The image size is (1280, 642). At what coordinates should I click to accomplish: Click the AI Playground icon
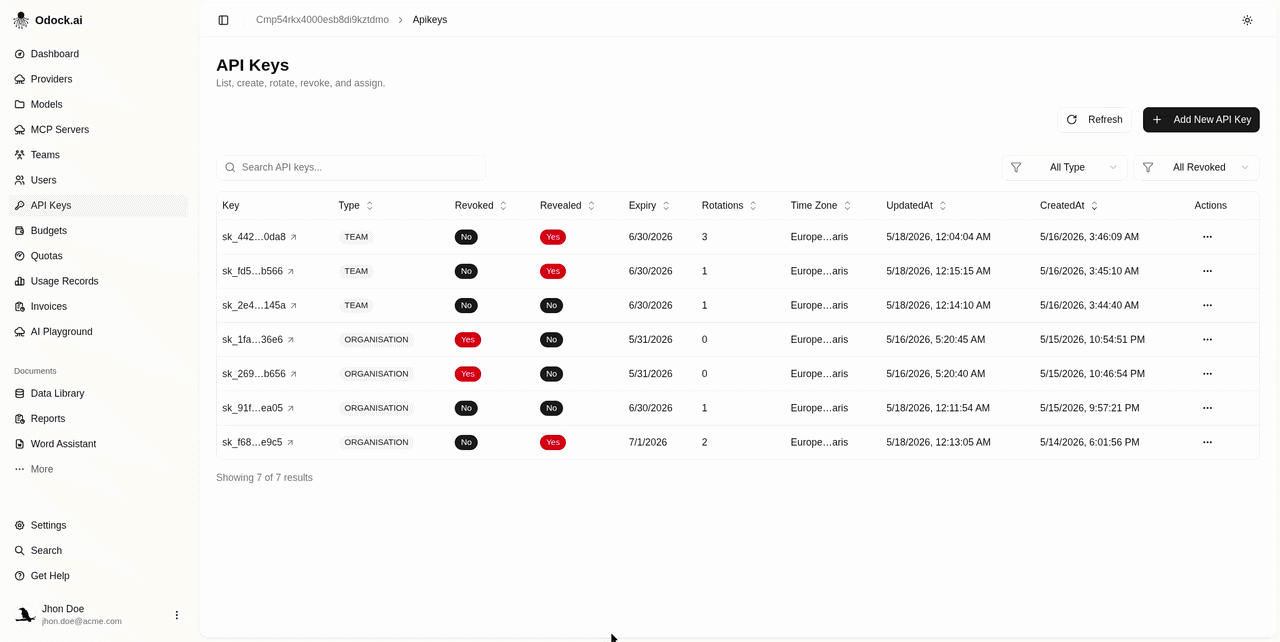[x=20, y=332]
